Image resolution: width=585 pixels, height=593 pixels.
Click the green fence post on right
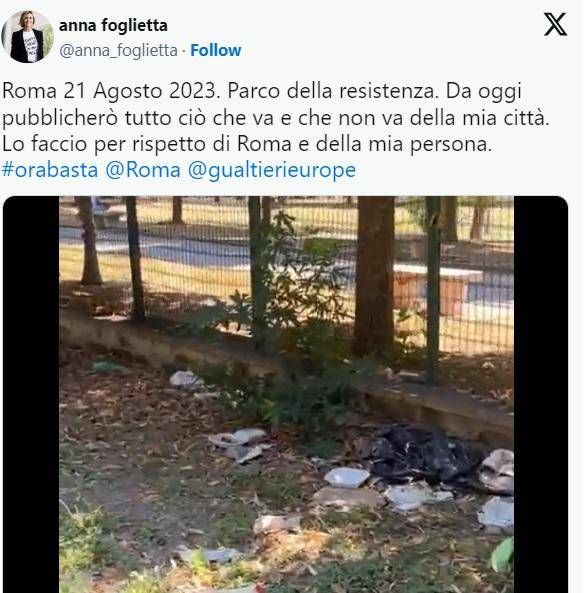pyautogui.click(x=433, y=289)
